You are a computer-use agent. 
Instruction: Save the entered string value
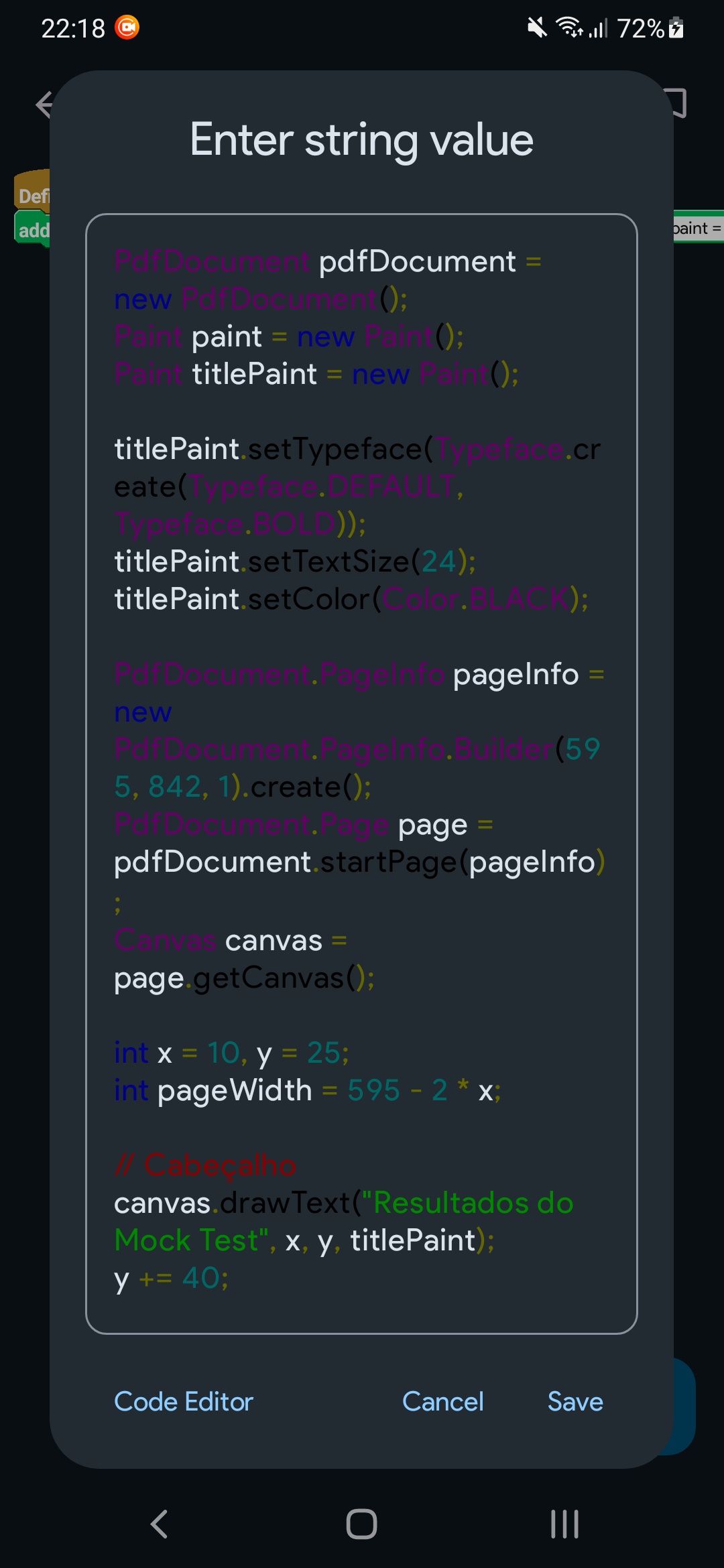tap(575, 1402)
